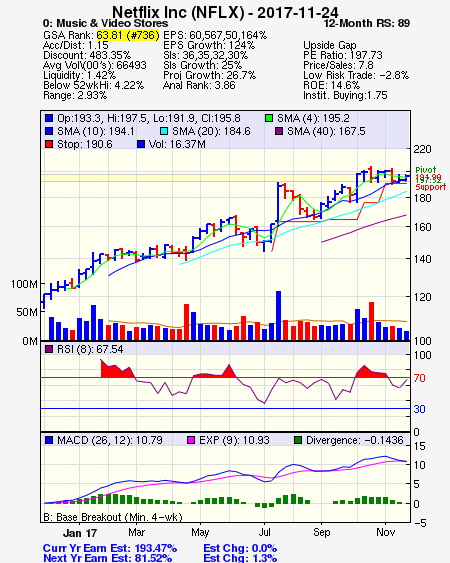Click the 'Upside Gap' label
The height and width of the screenshot is (563, 450).
[x=330, y=45]
